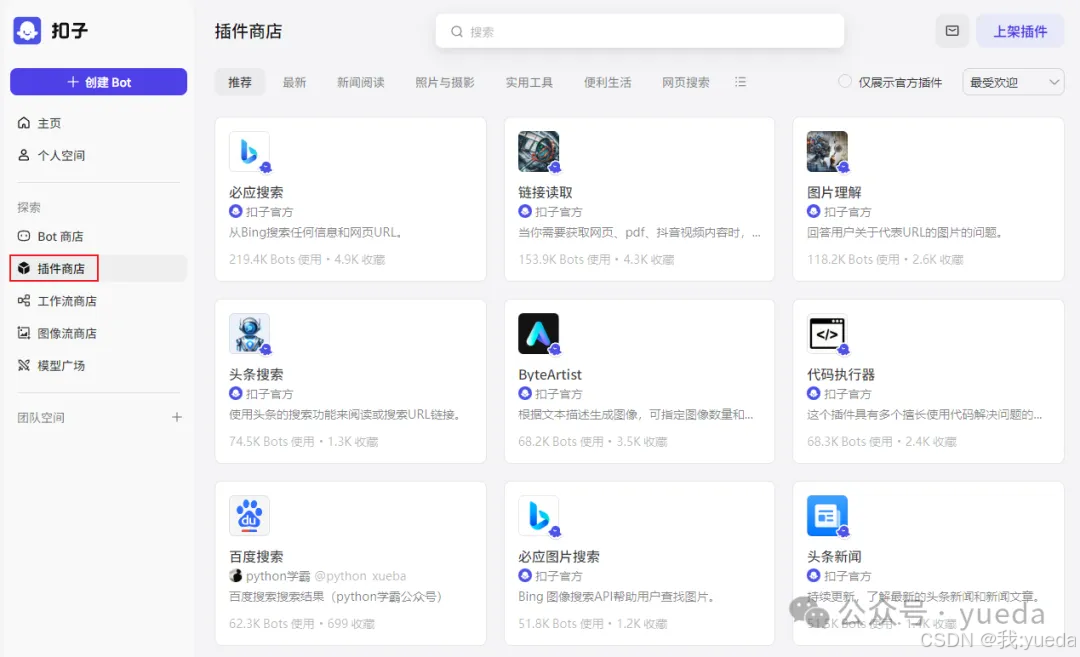Click the 图片理解 plugin thumbnail icon

pos(827,152)
